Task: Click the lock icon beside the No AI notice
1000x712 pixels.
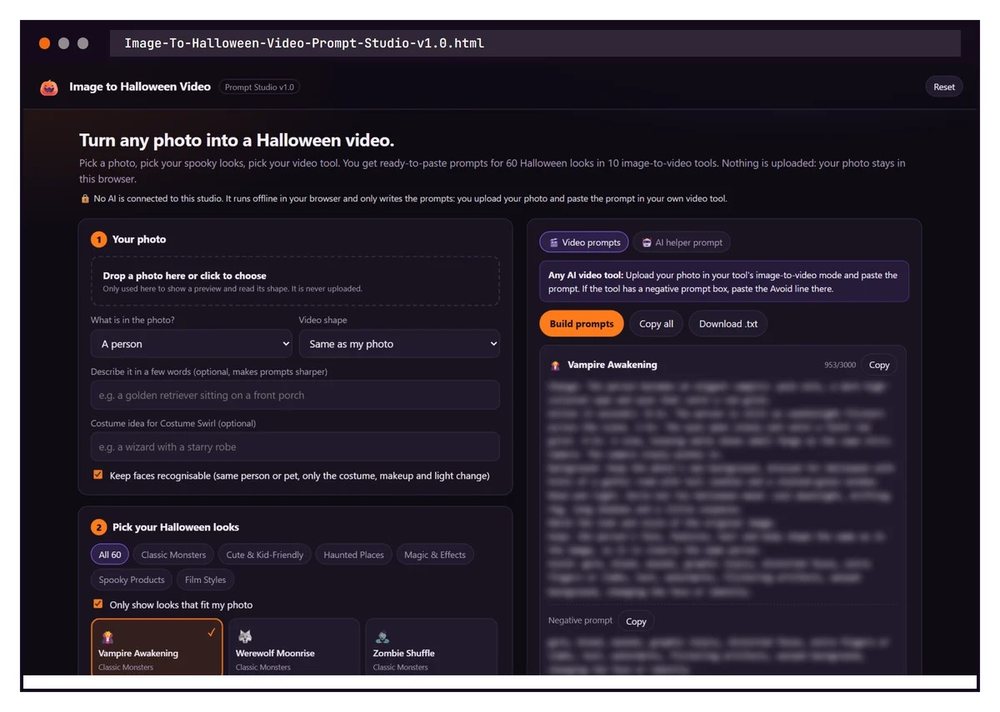Action: 85,199
